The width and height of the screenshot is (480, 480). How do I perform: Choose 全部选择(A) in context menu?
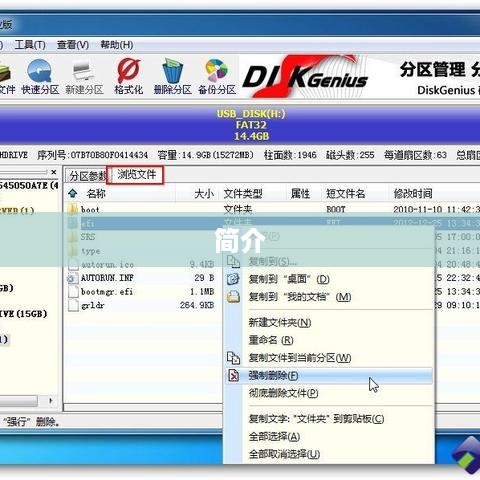[329, 436]
